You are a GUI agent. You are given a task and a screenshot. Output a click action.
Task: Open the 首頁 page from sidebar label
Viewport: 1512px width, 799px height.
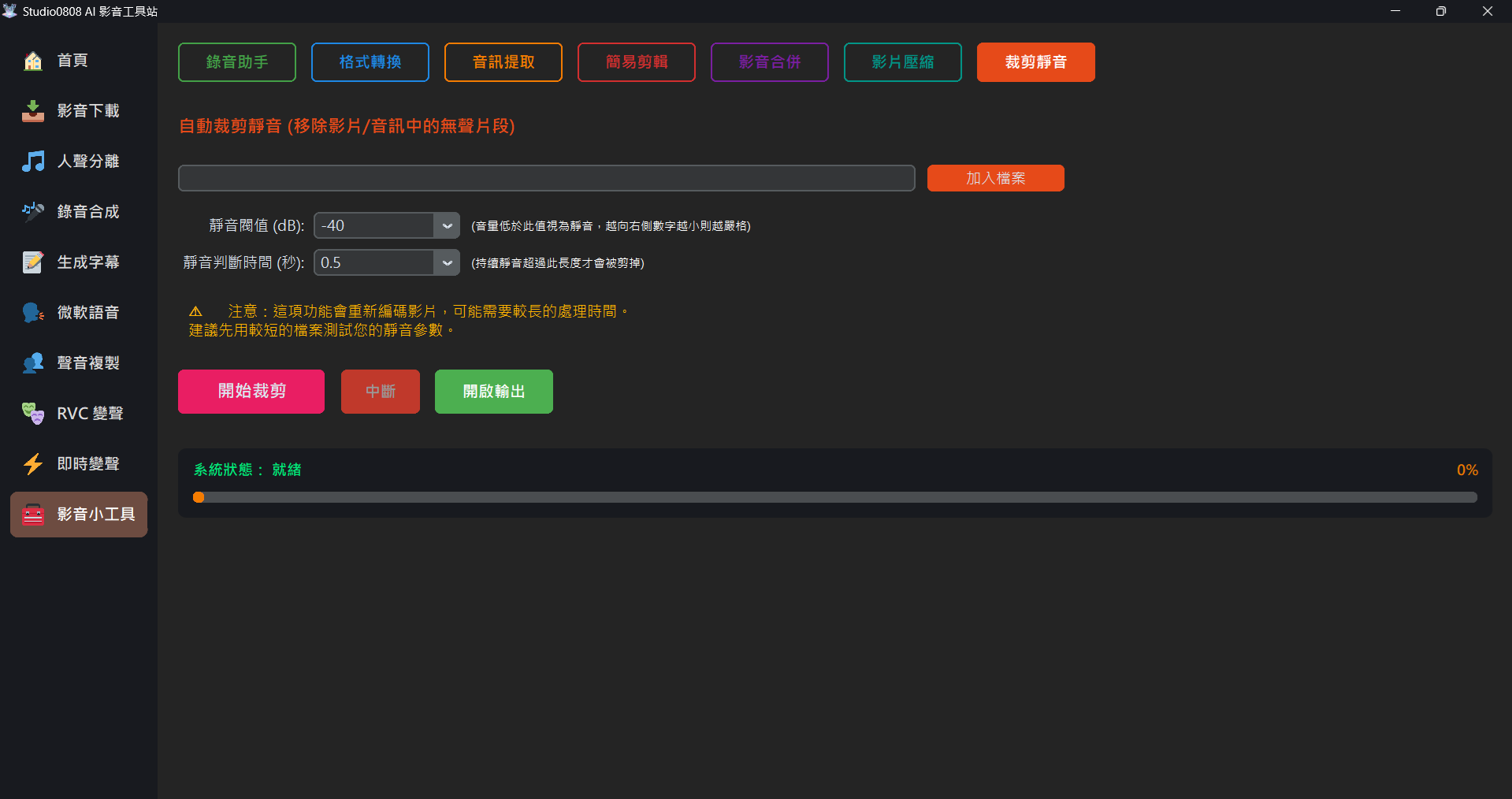pyautogui.click(x=72, y=61)
